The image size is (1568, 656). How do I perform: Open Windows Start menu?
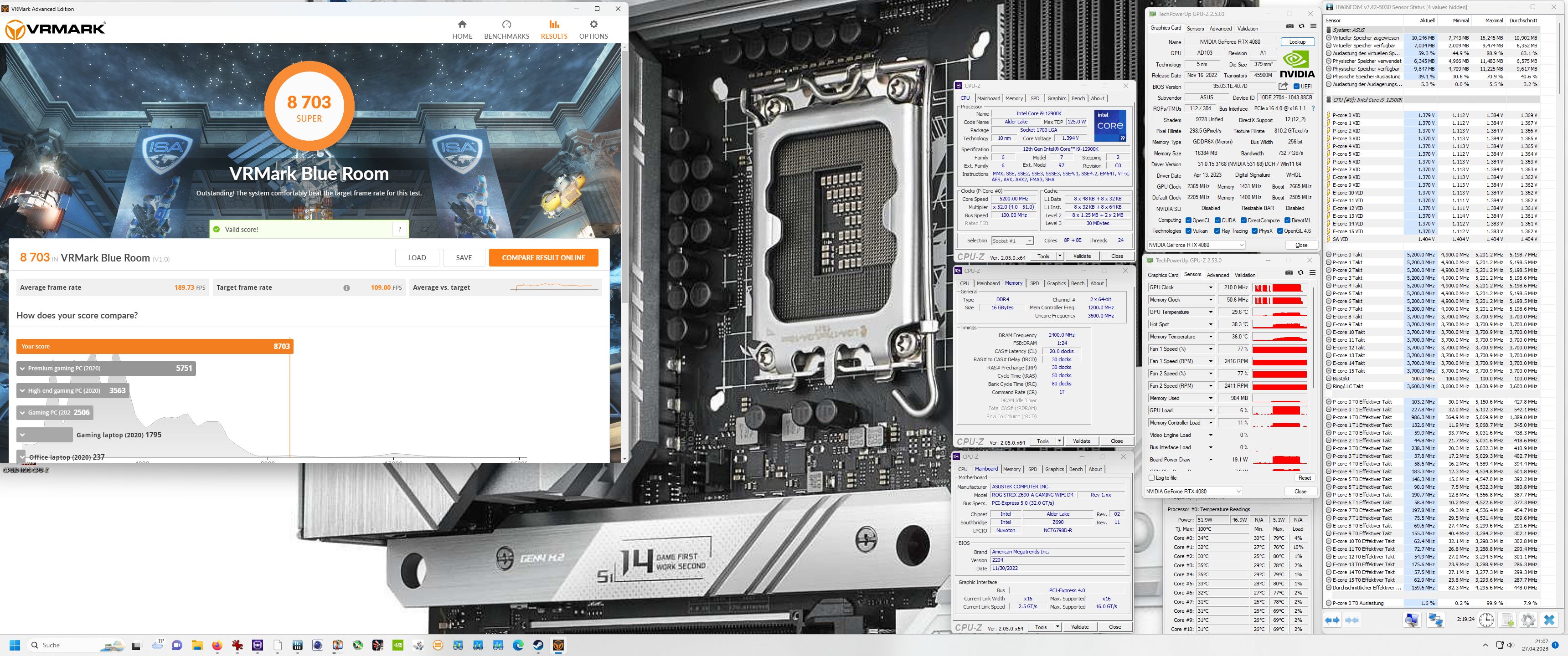pyautogui.click(x=15, y=645)
